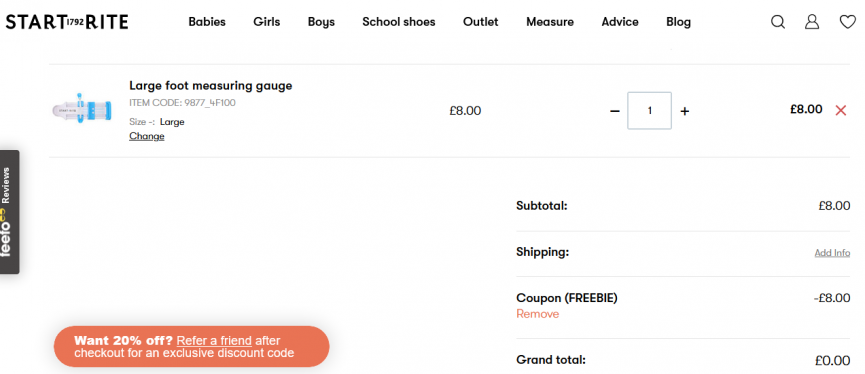Open the Boys menu
Image resolution: width=865 pixels, height=374 pixels.
coord(321,22)
